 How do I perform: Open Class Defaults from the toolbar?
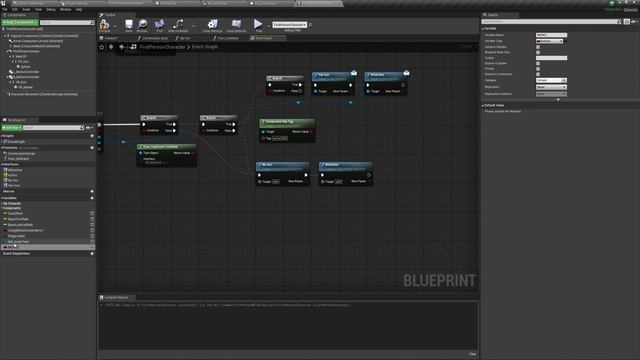click(236, 24)
